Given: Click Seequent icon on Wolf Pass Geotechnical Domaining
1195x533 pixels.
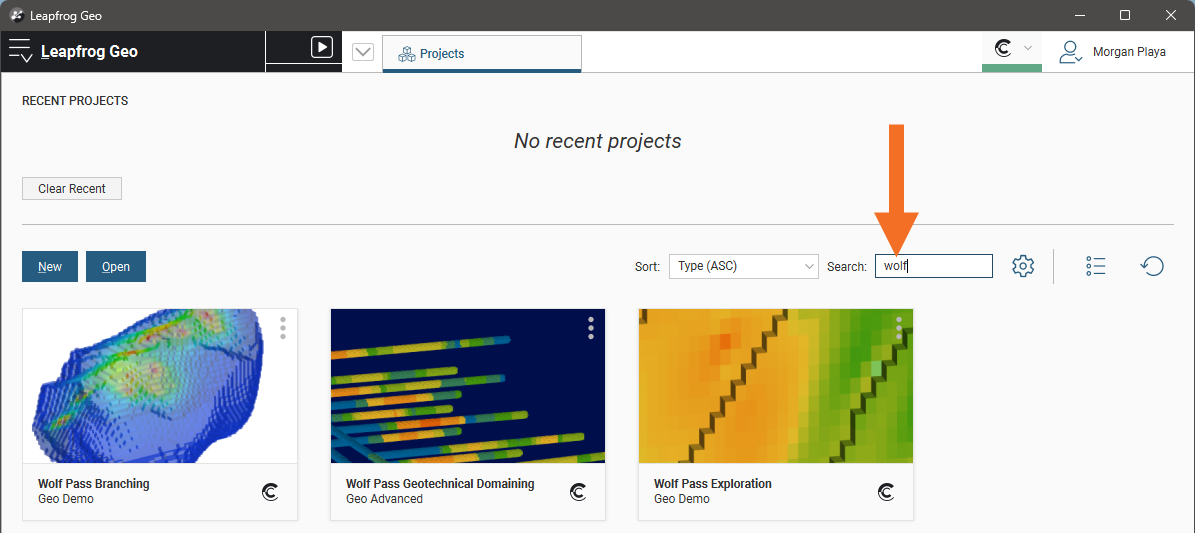Looking at the screenshot, I should coord(578,492).
